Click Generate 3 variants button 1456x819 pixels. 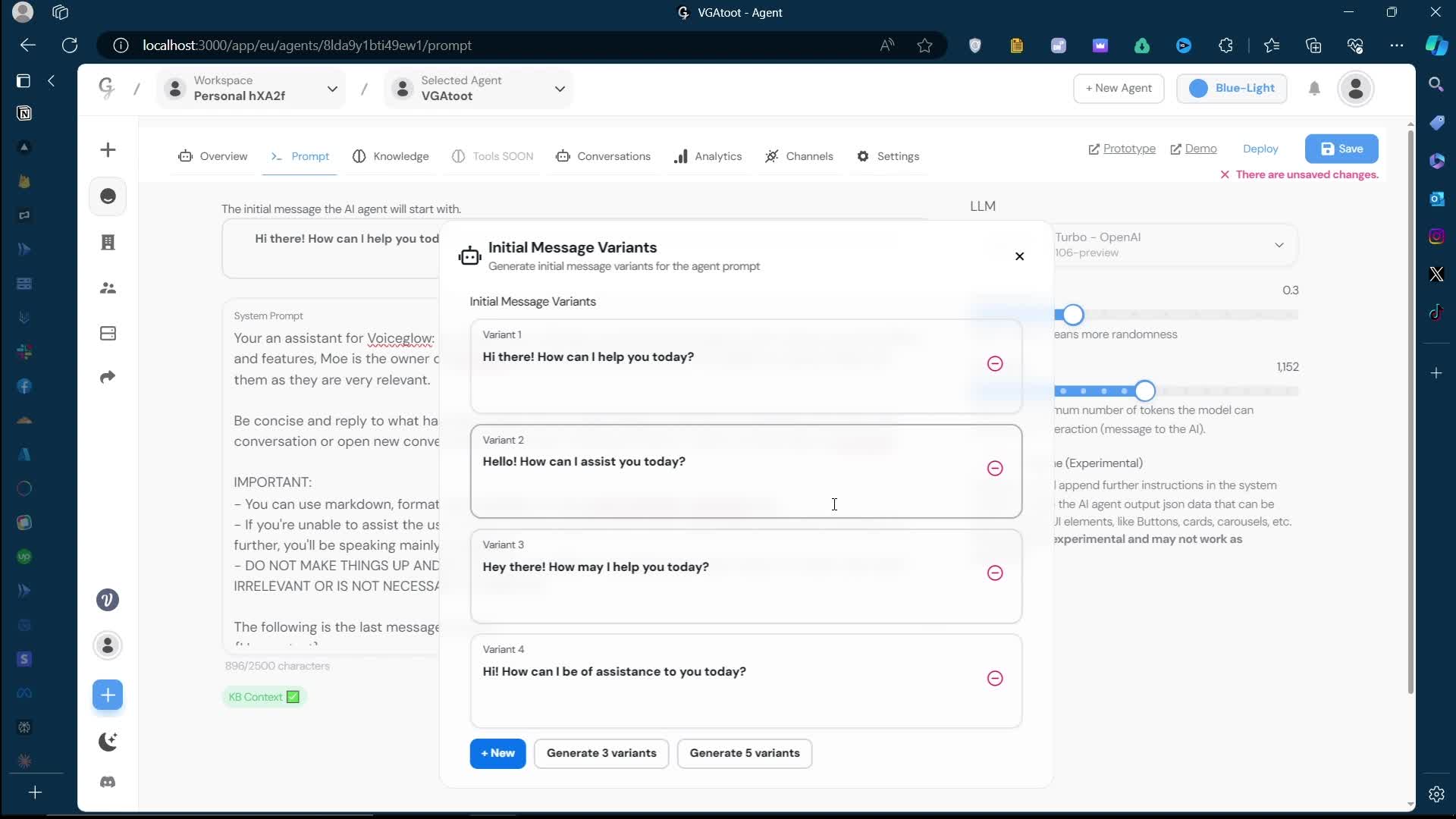pos(601,753)
